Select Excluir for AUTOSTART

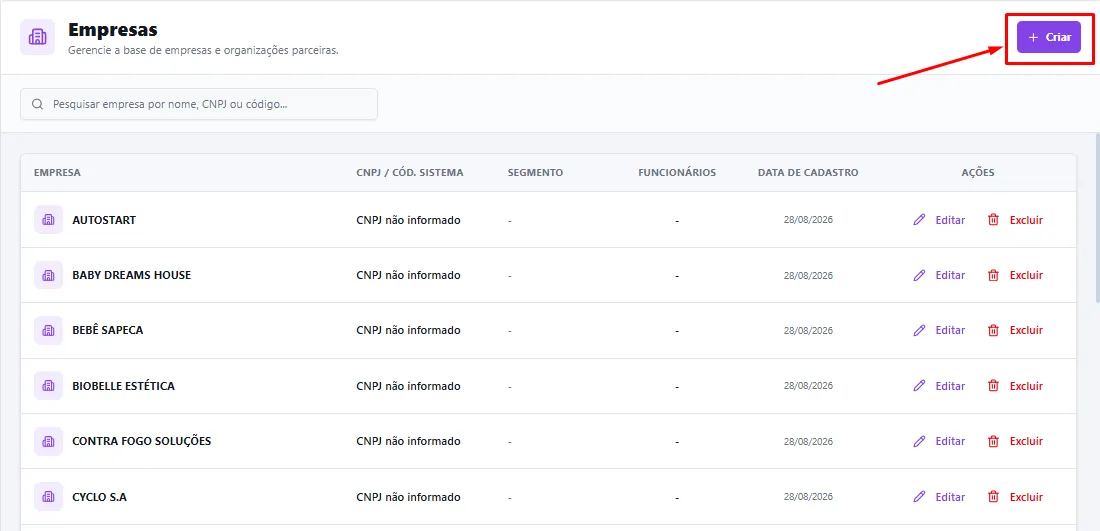coord(1026,220)
